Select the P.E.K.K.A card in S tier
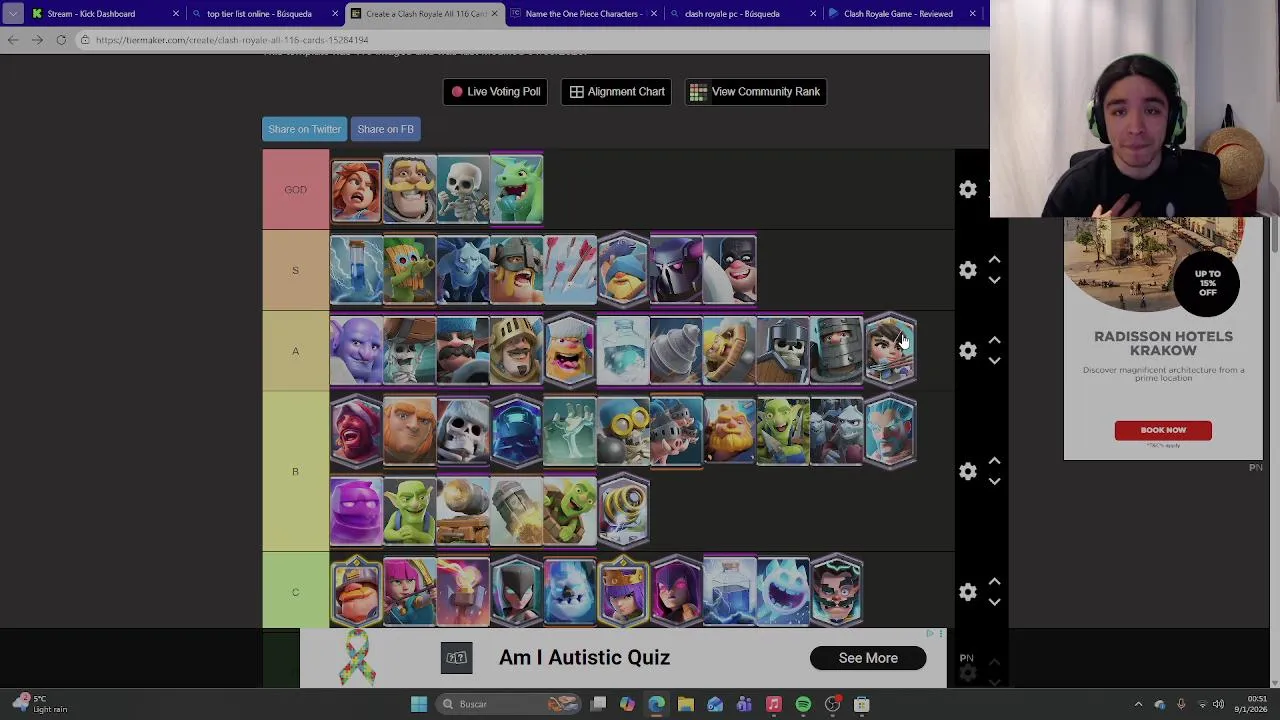This screenshot has height=720, width=1280. click(676, 270)
